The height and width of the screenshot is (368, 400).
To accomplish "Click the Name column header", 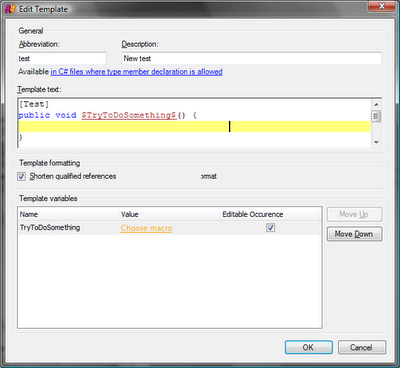I will click(68, 214).
